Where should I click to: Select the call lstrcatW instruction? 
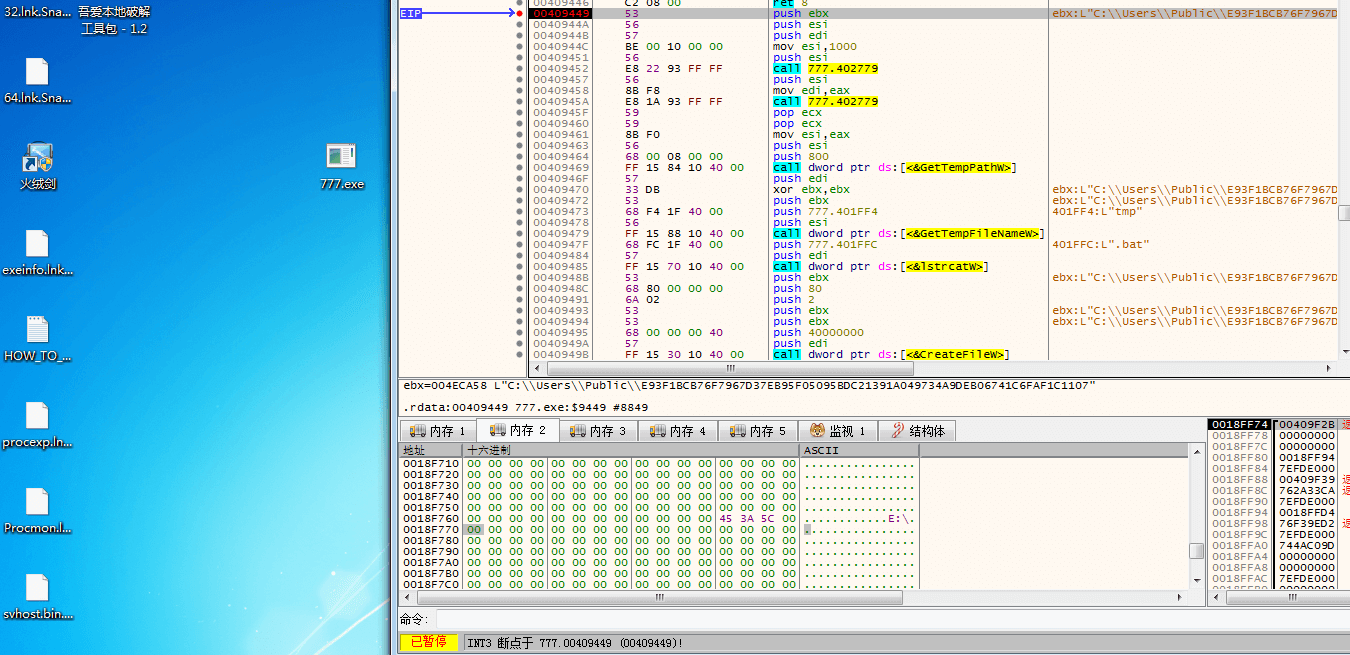881,267
